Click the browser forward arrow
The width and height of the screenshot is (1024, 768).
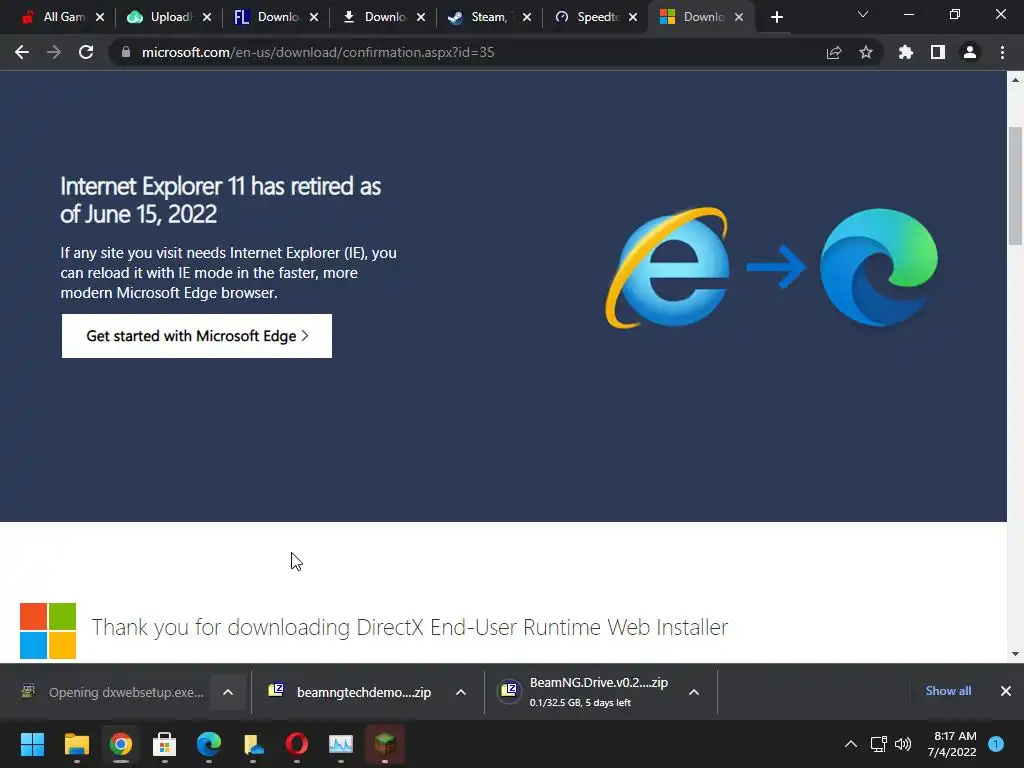point(54,52)
